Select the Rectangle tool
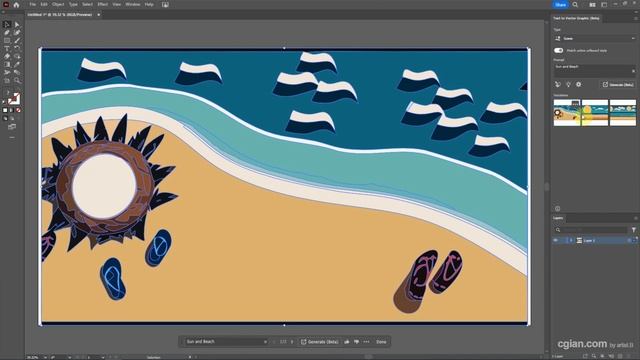The width and height of the screenshot is (640, 360). click(x=7, y=40)
